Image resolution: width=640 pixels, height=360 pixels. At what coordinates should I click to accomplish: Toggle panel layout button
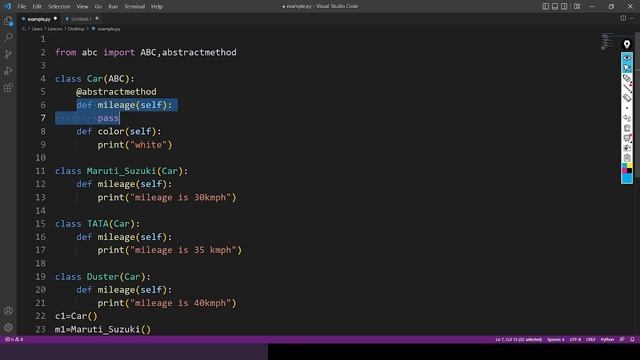pos(555,6)
